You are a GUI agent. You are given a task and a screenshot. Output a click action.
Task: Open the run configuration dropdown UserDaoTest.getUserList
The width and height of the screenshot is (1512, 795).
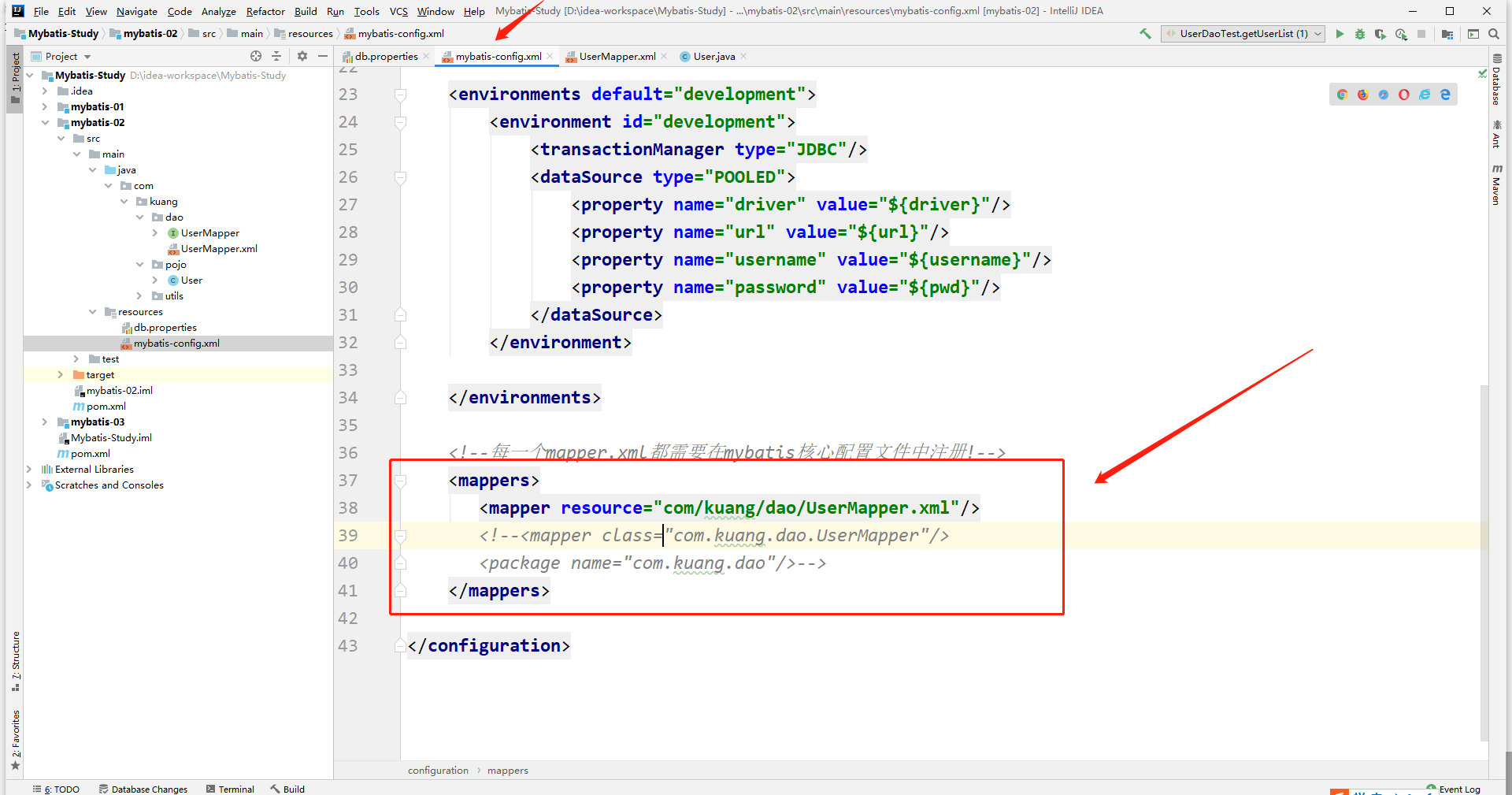1243,34
